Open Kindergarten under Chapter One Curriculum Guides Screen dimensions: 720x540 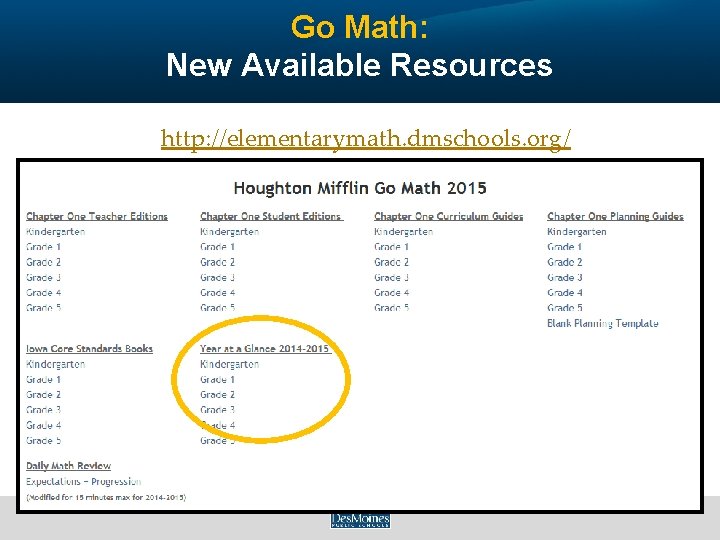tap(404, 232)
